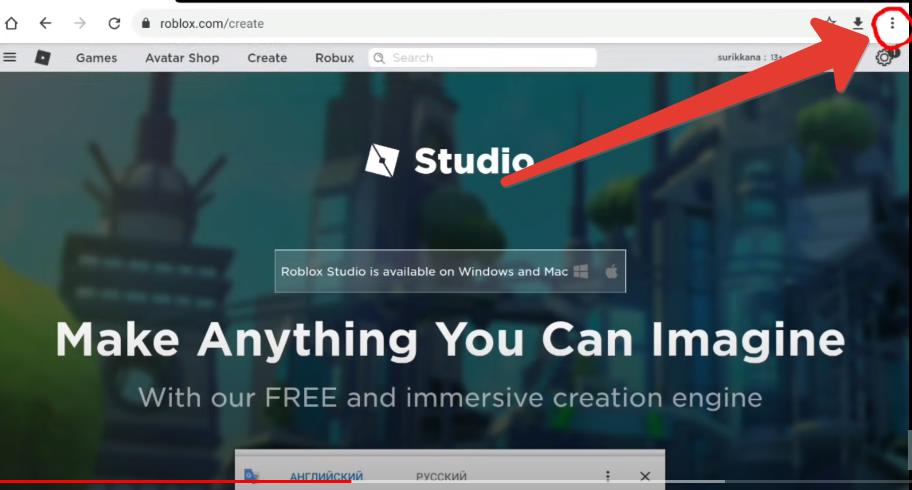Click the lock icon in the address bar
The image size is (912, 490).
click(x=146, y=23)
